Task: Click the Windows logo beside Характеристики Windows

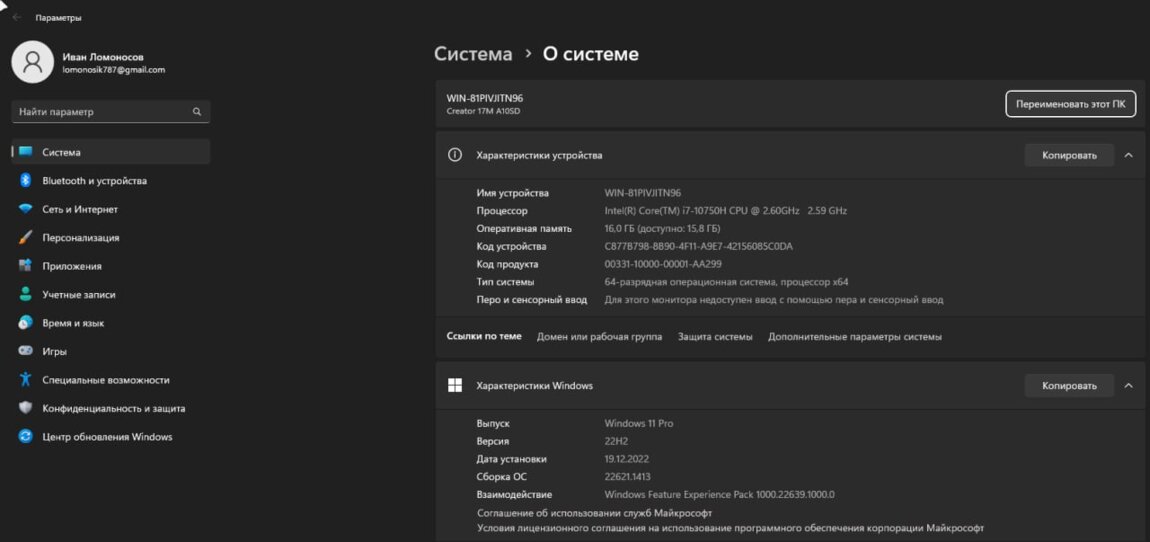Action: (455, 385)
